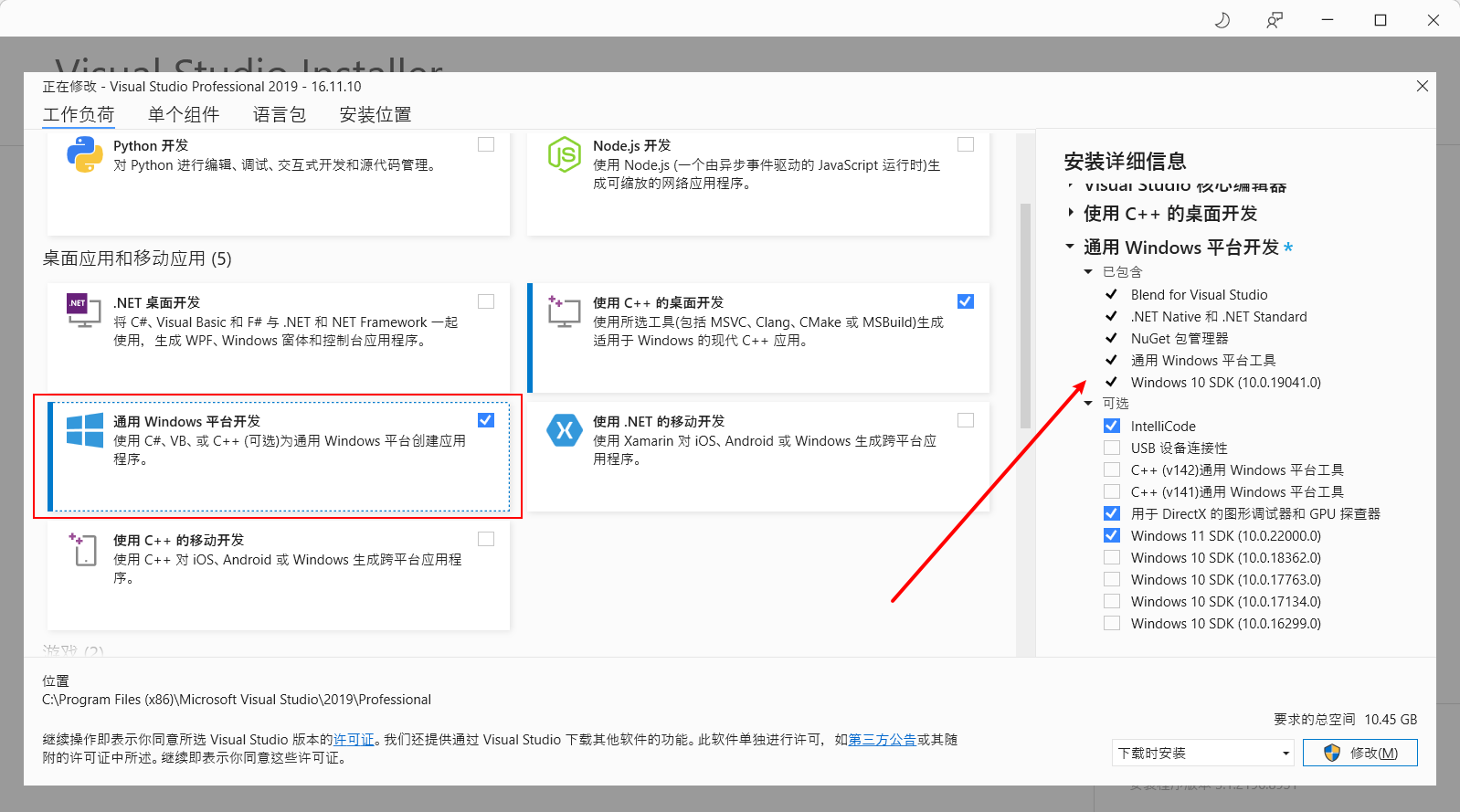Click the C++ mobile development icon
Viewport: 1460px width, 812px height.
(83, 549)
